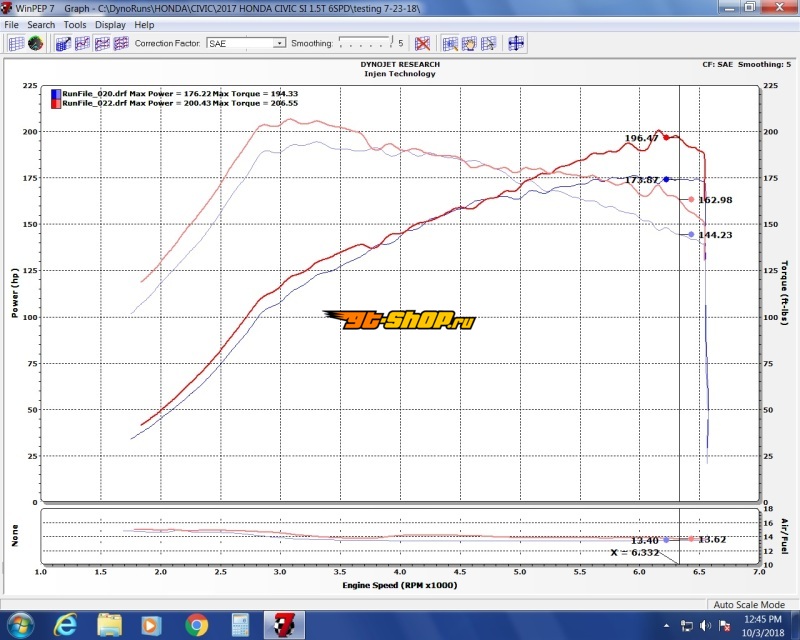
Task: Open the Tools menu
Action: [x=75, y=24]
